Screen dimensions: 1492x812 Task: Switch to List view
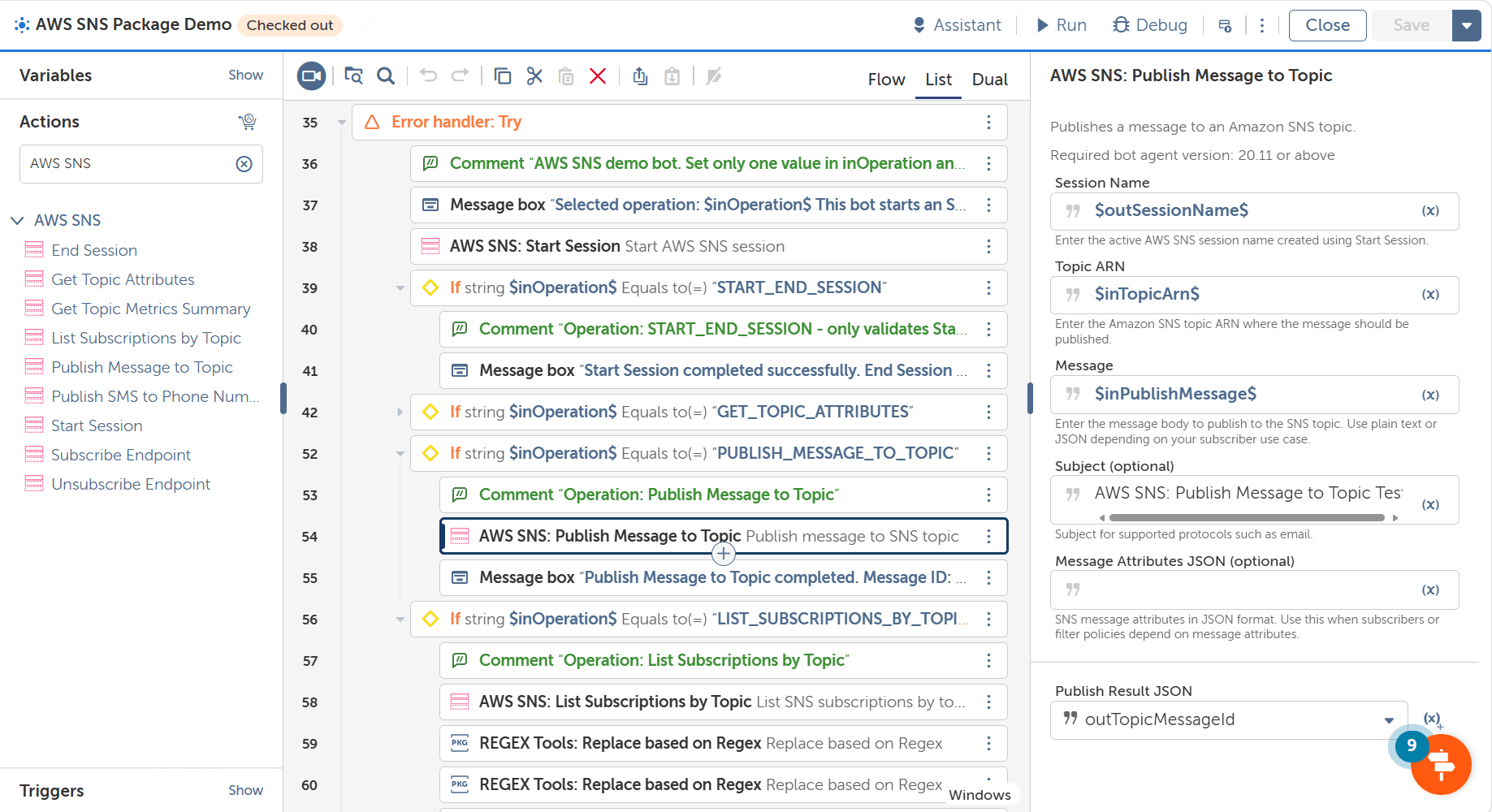[x=938, y=80]
